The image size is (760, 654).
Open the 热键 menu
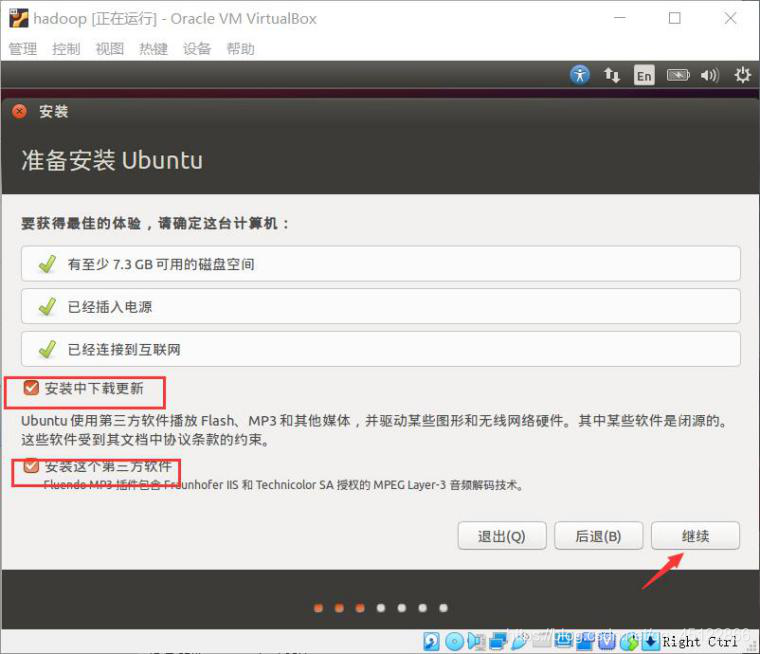[154, 48]
